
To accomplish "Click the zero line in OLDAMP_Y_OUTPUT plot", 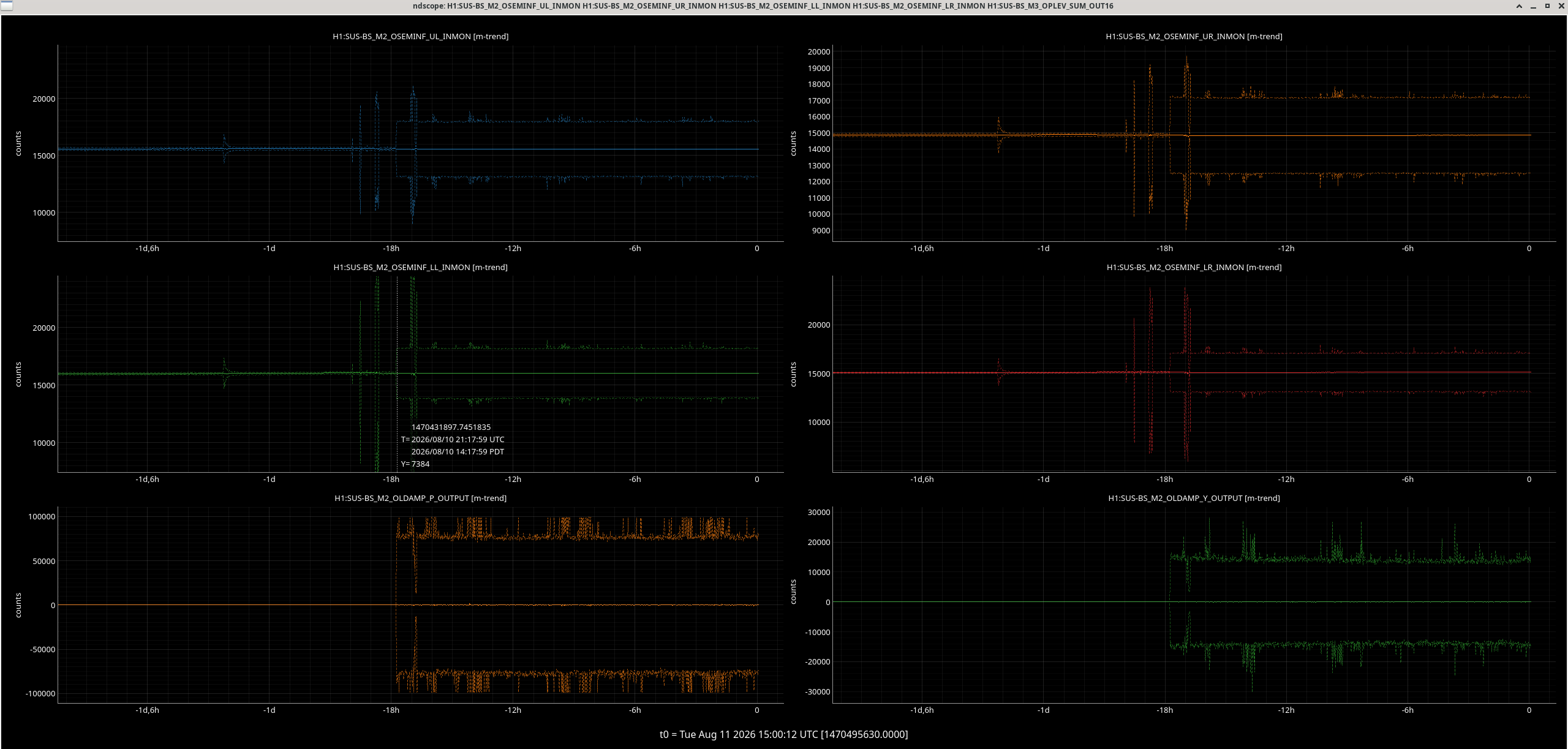I will (1182, 602).
